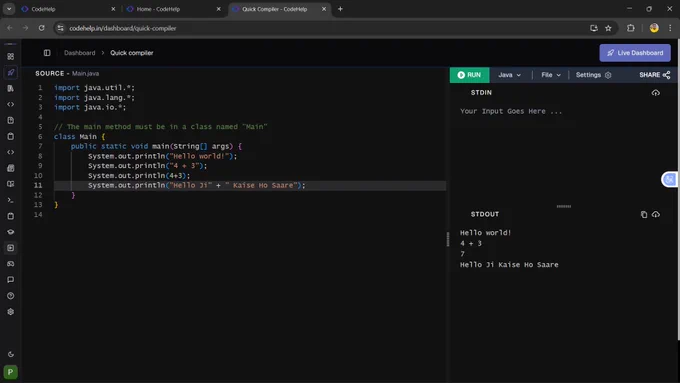Select the rocket quick compiler sidebar icon
680x383 pixels.
point(10,72)
